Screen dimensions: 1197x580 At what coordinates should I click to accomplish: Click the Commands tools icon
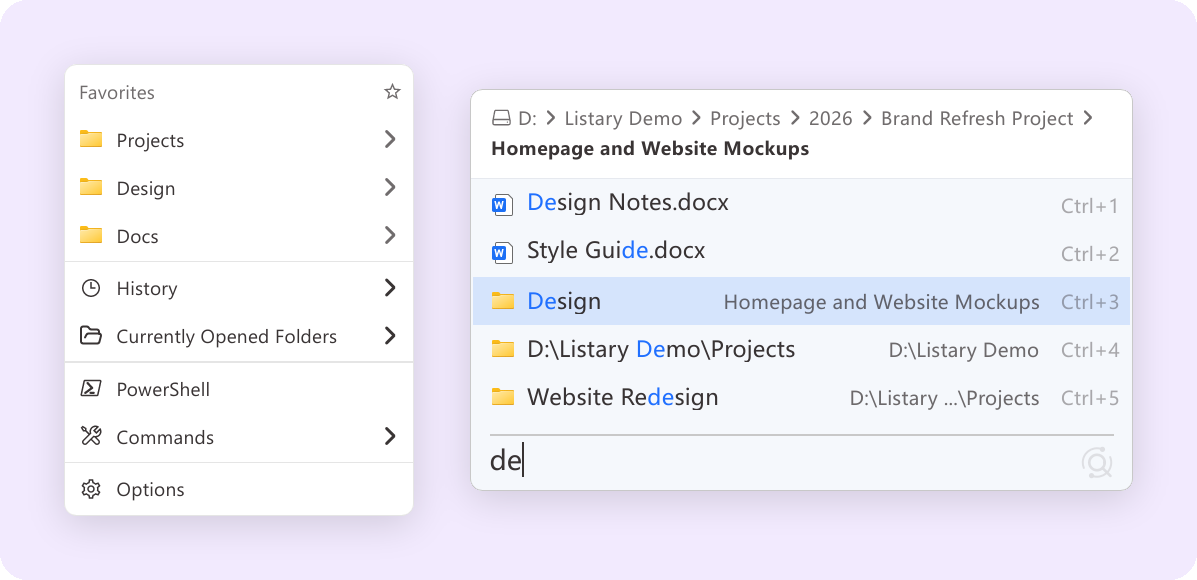[x=91, y=437]
